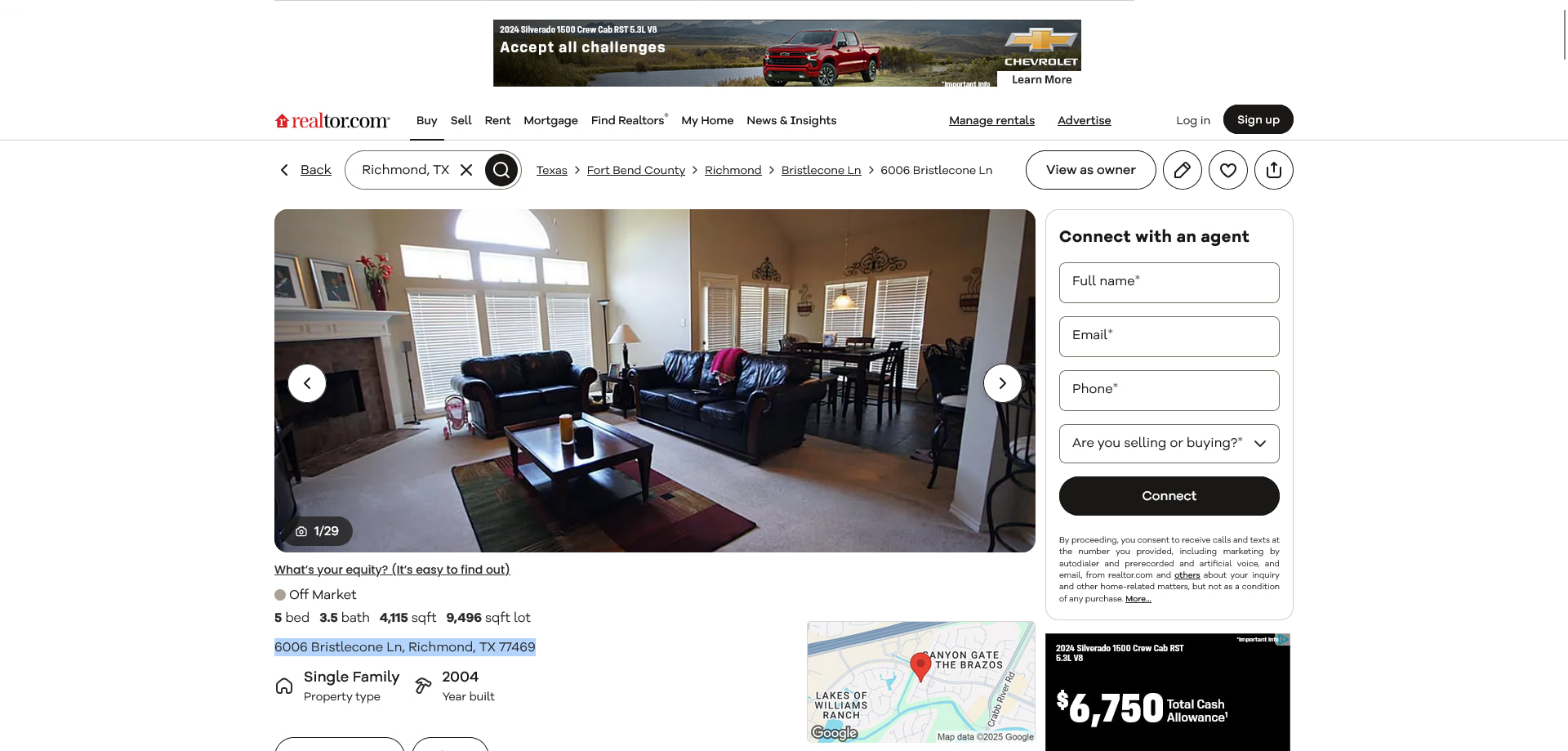1568x751 pixels.
Task: Click the View as owner button
Action: coord(1090,170)
